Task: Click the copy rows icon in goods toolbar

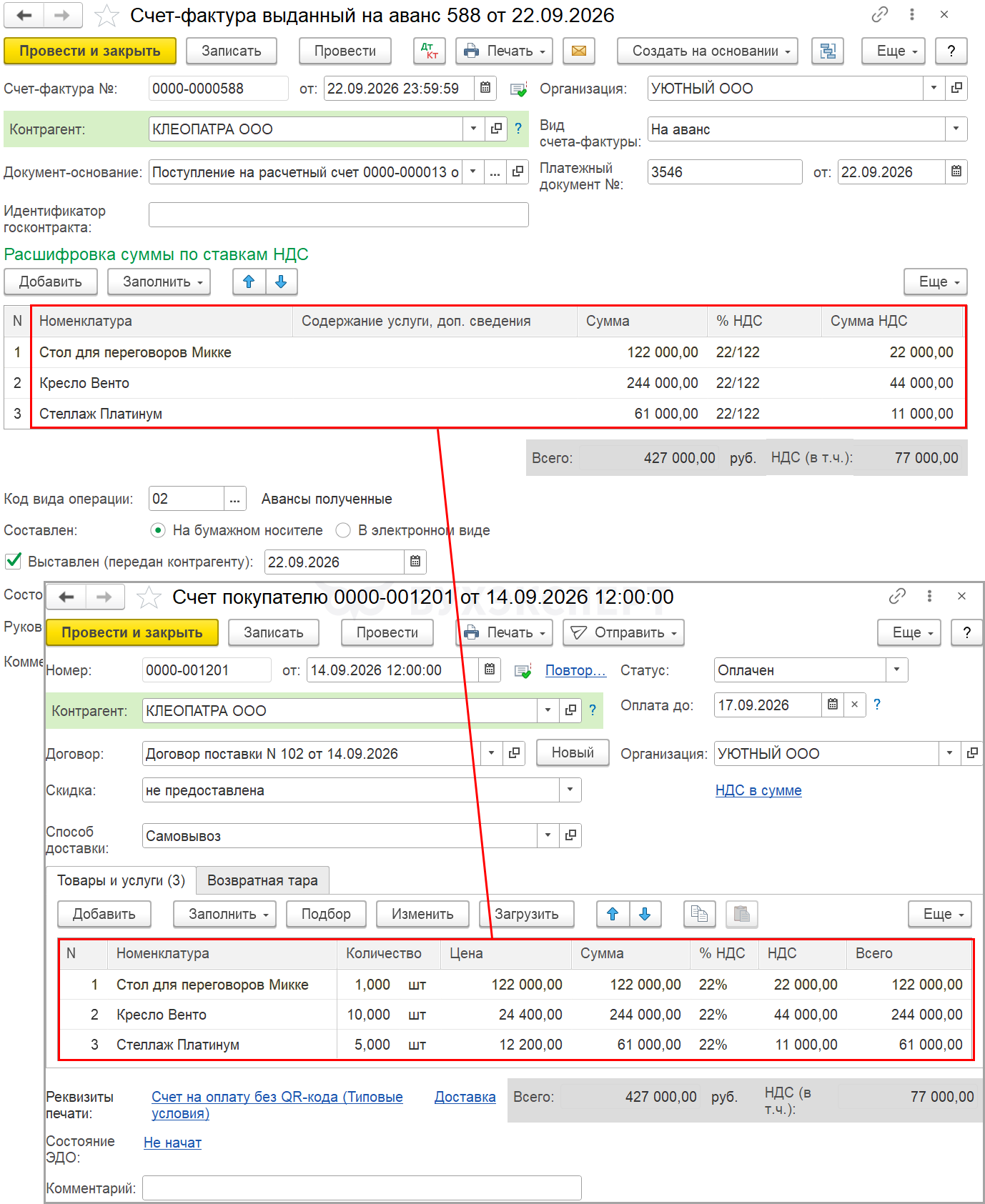Action: click(x=699, y=914)
